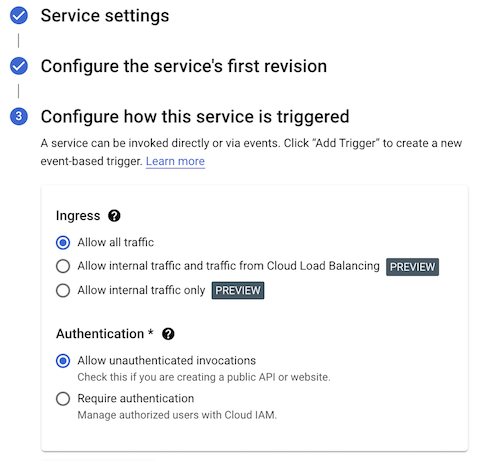
Task: Click the Authentication section heading
Action: 100,334
